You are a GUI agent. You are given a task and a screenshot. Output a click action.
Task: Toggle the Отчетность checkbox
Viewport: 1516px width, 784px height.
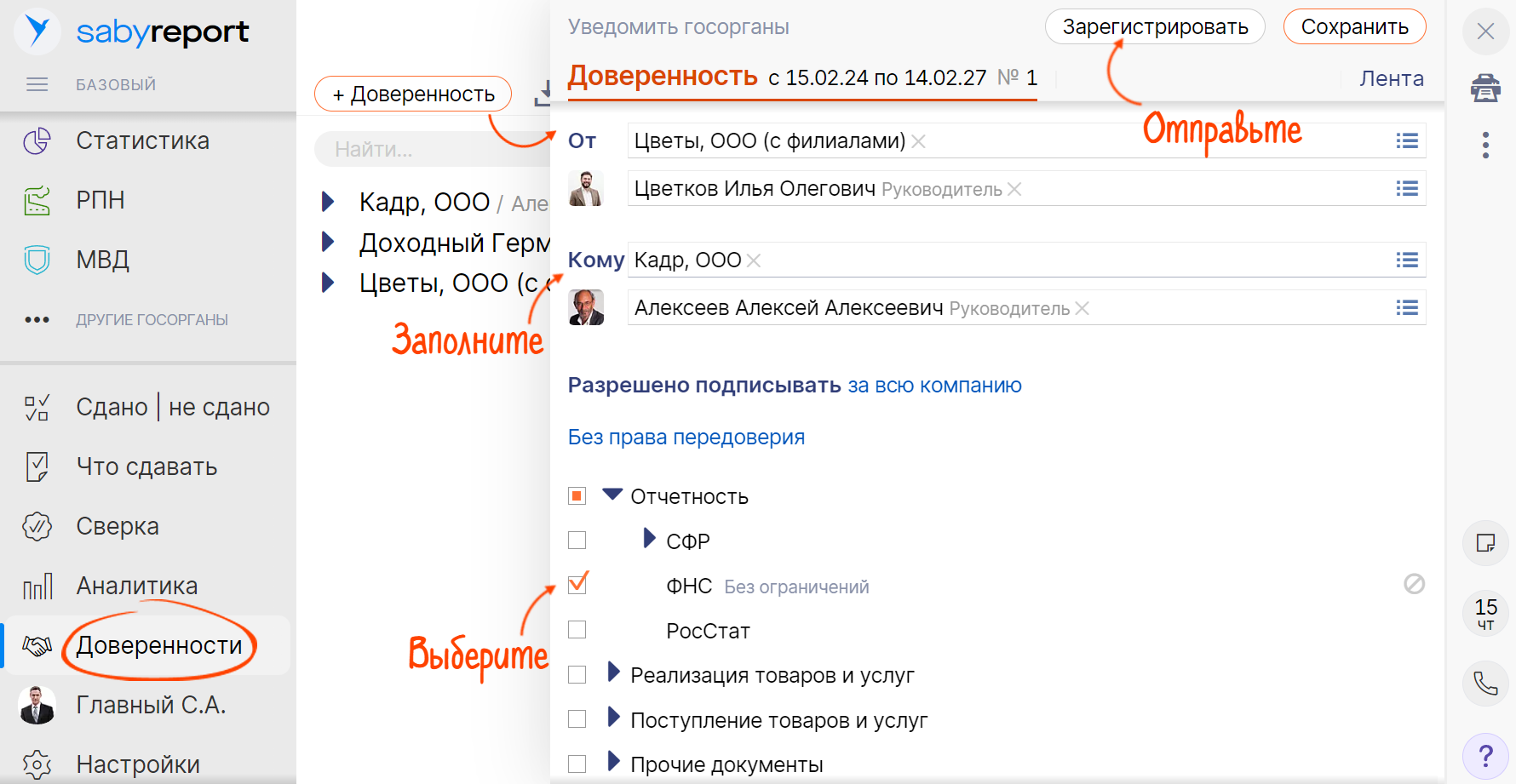(x=577, y=496)
